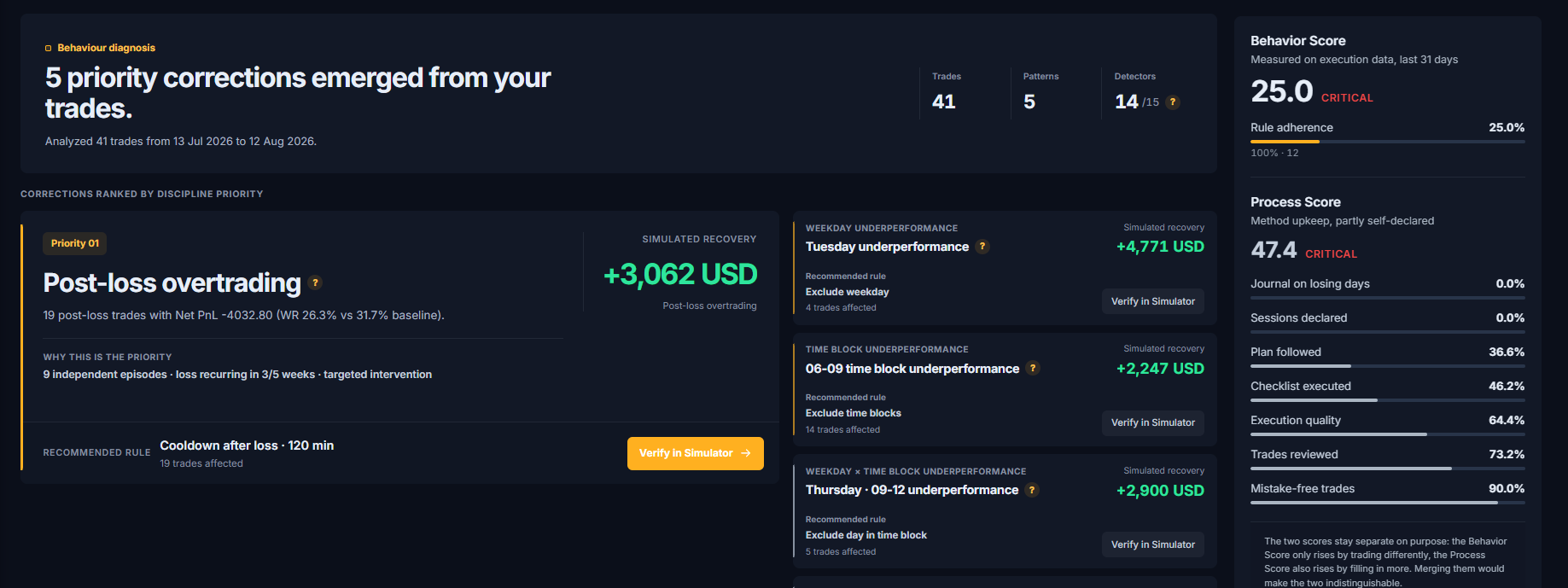Verify Tuesday underperformance rule in Simulator
1568x588 pixels.
point(1152,301)
